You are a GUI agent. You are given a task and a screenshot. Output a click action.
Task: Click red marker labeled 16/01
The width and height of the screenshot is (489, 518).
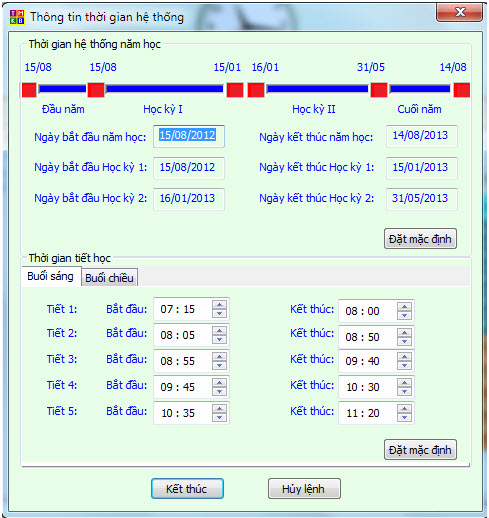coord(256,90)
